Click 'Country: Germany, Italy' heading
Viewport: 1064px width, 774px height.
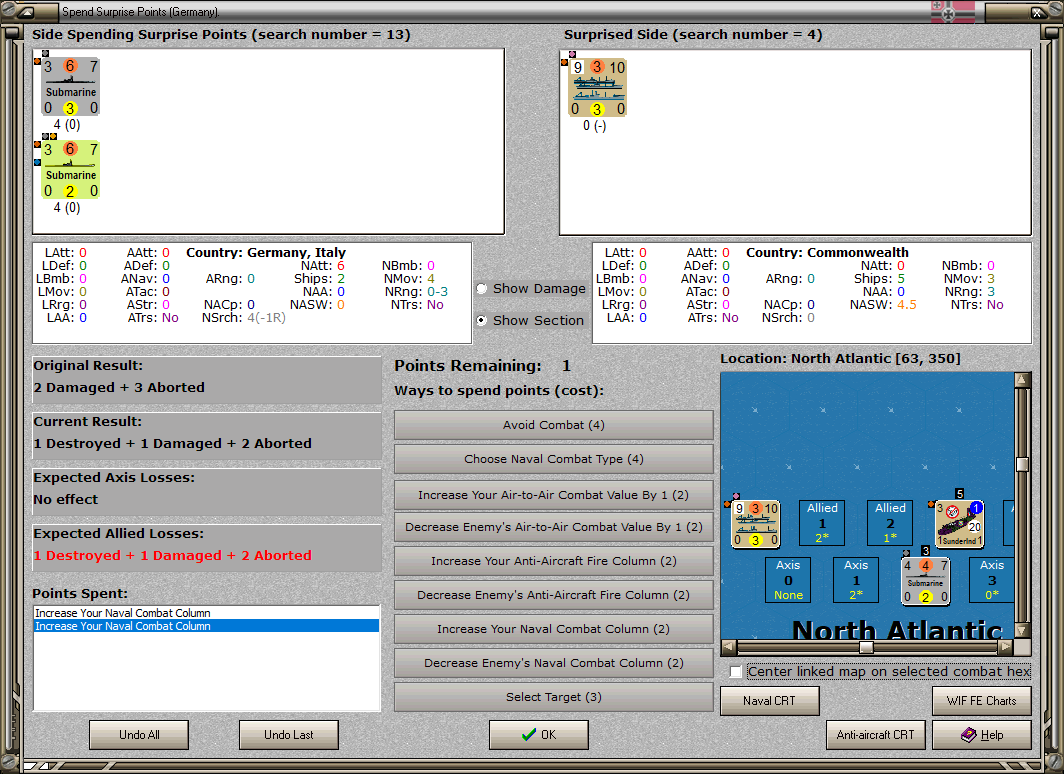266,252
